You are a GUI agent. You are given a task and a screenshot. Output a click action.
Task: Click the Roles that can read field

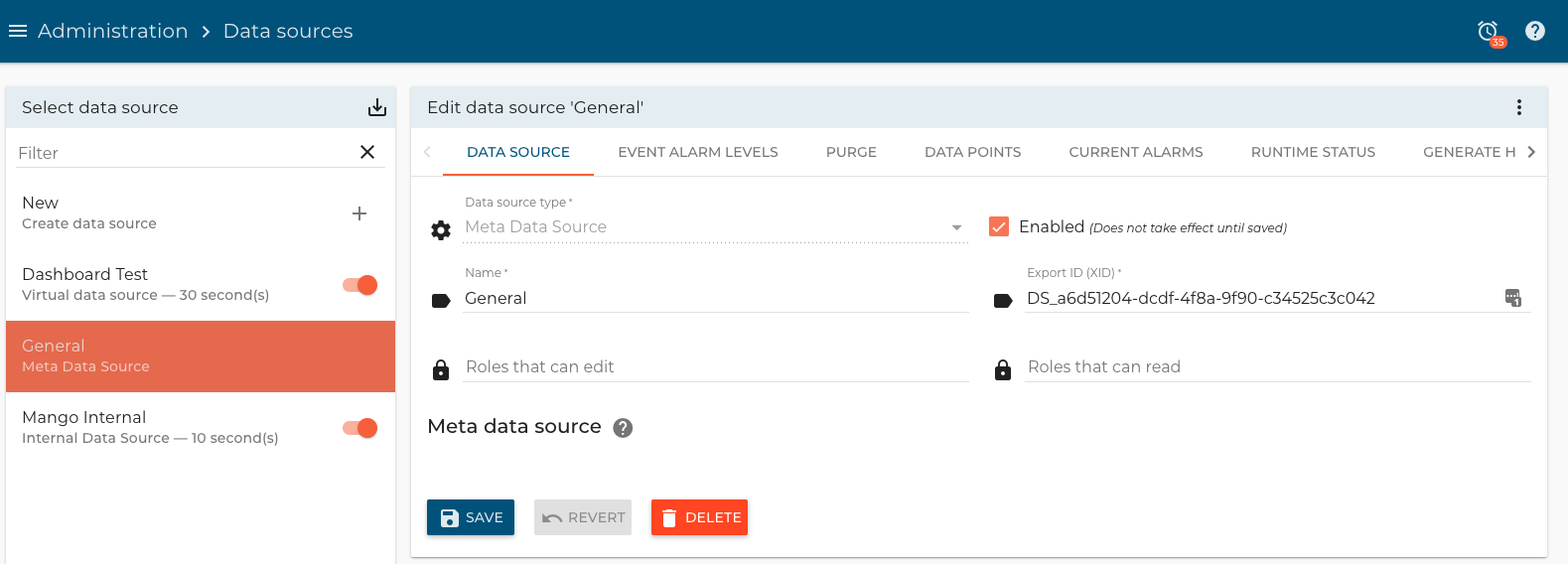[x=1278, y=367]
